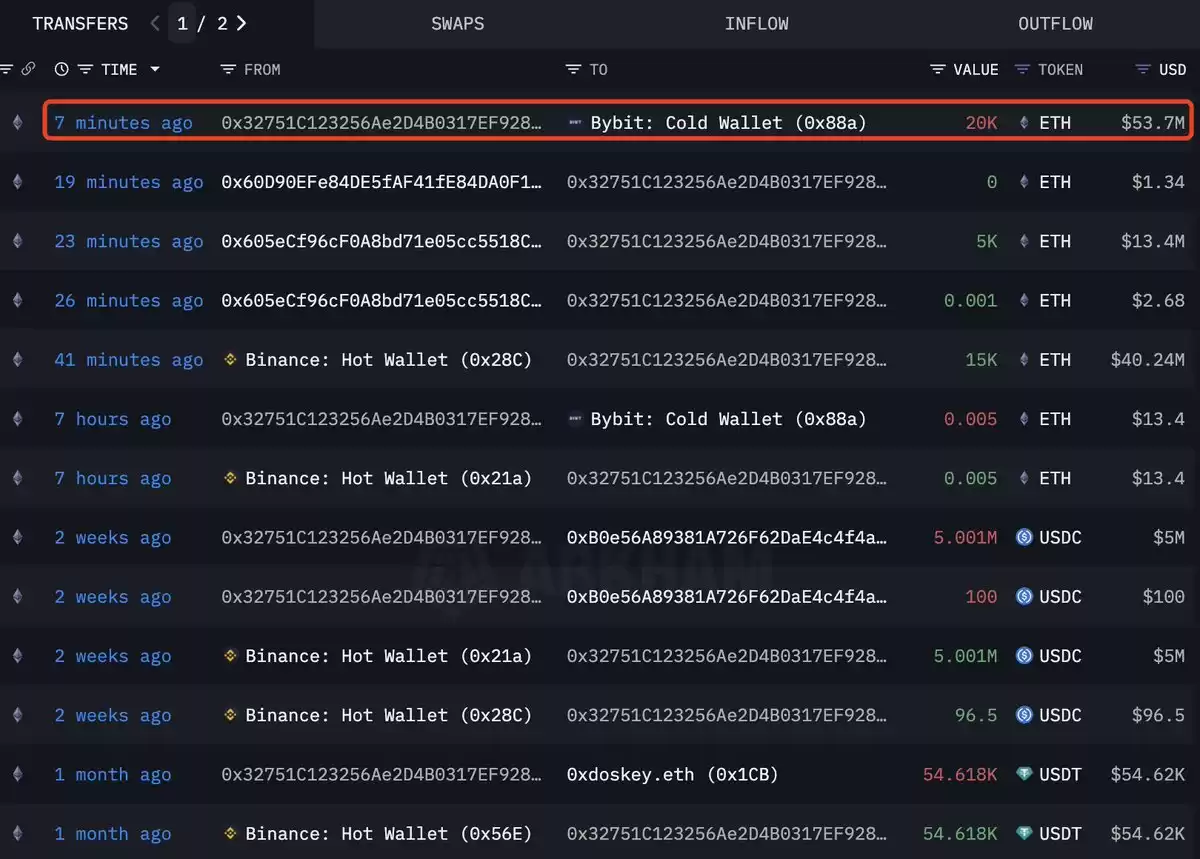Image resolution: width=1200 pixels, height=859 pixels.
Task: Click USDC token icon in the $96.5 row
Action: coord(1023,715)
